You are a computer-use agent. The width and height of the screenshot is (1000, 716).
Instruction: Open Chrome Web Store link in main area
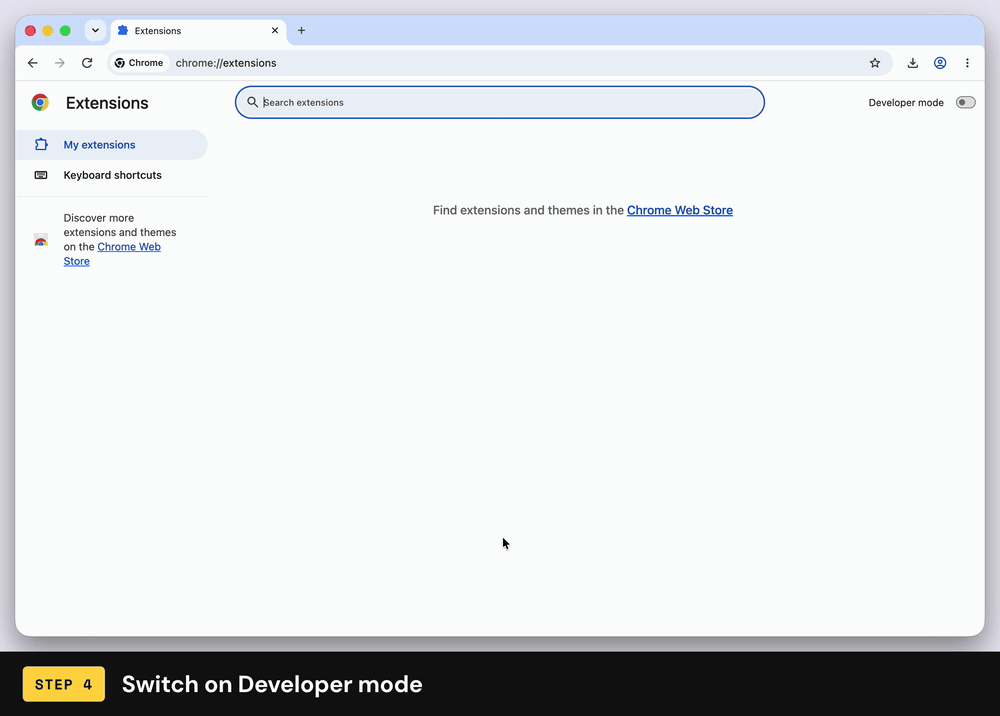(680, 210)
